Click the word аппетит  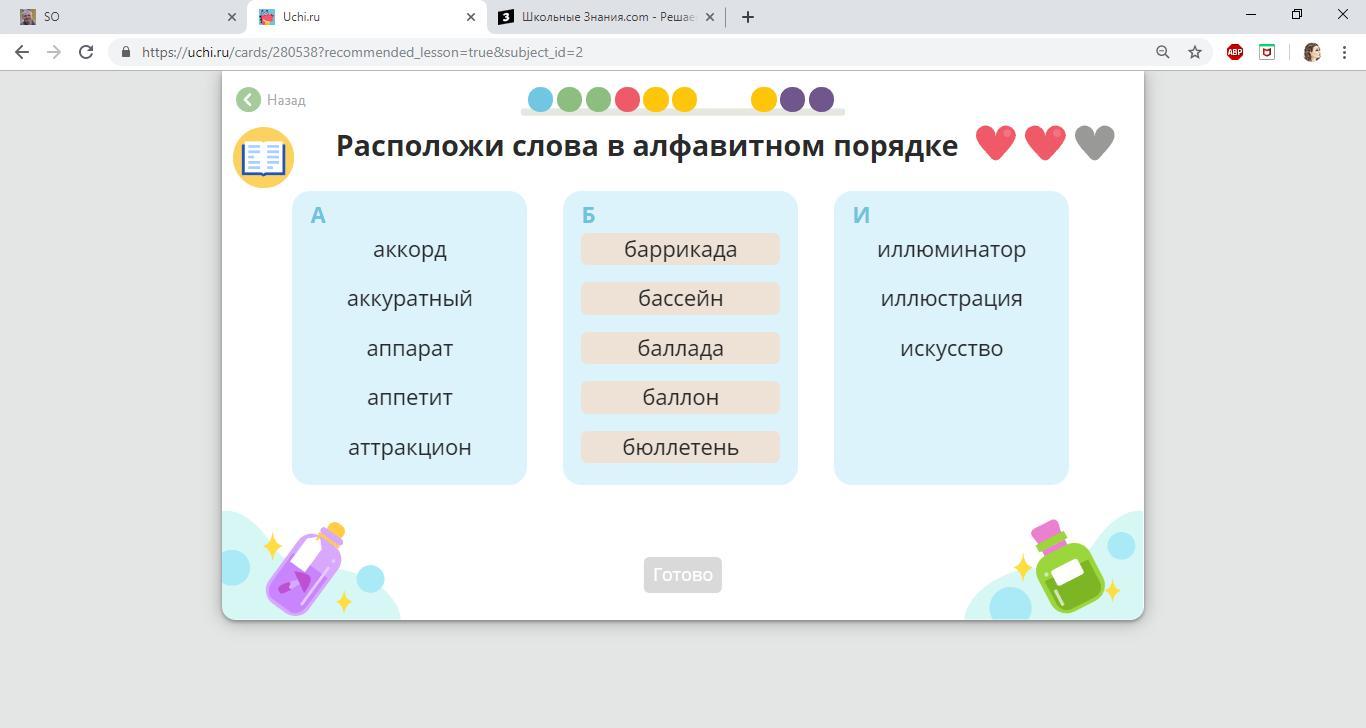pos(410,398)
